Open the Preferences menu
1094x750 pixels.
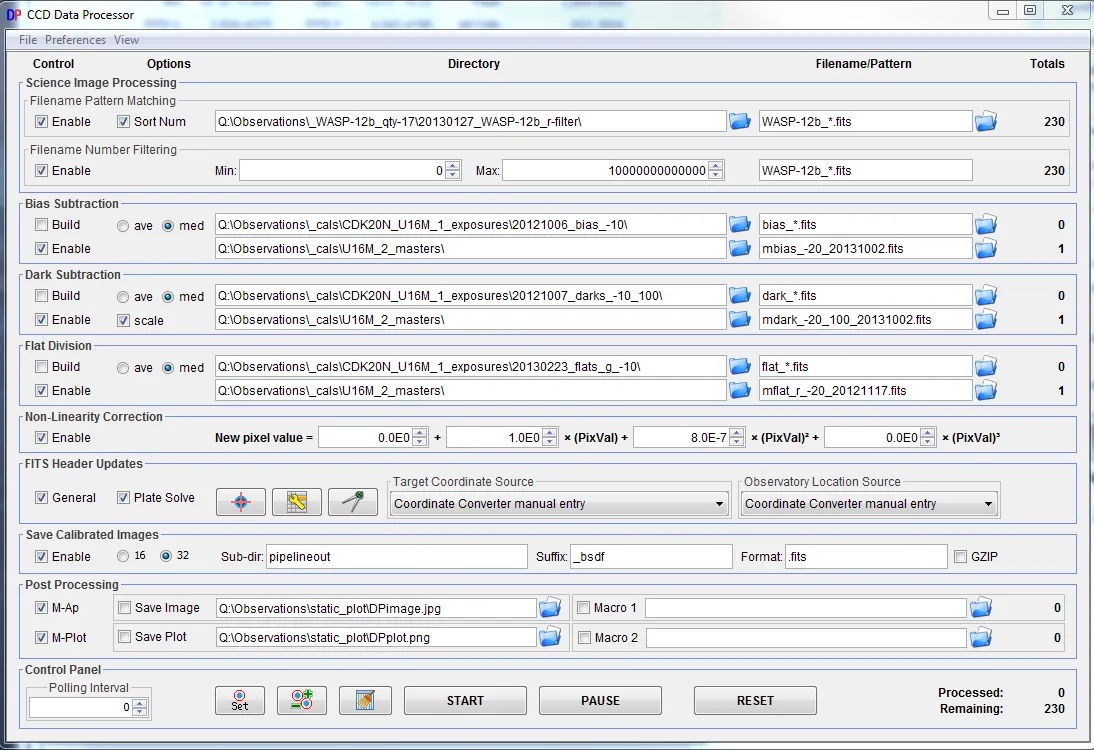pyautogui.click(x=75, y=40)
